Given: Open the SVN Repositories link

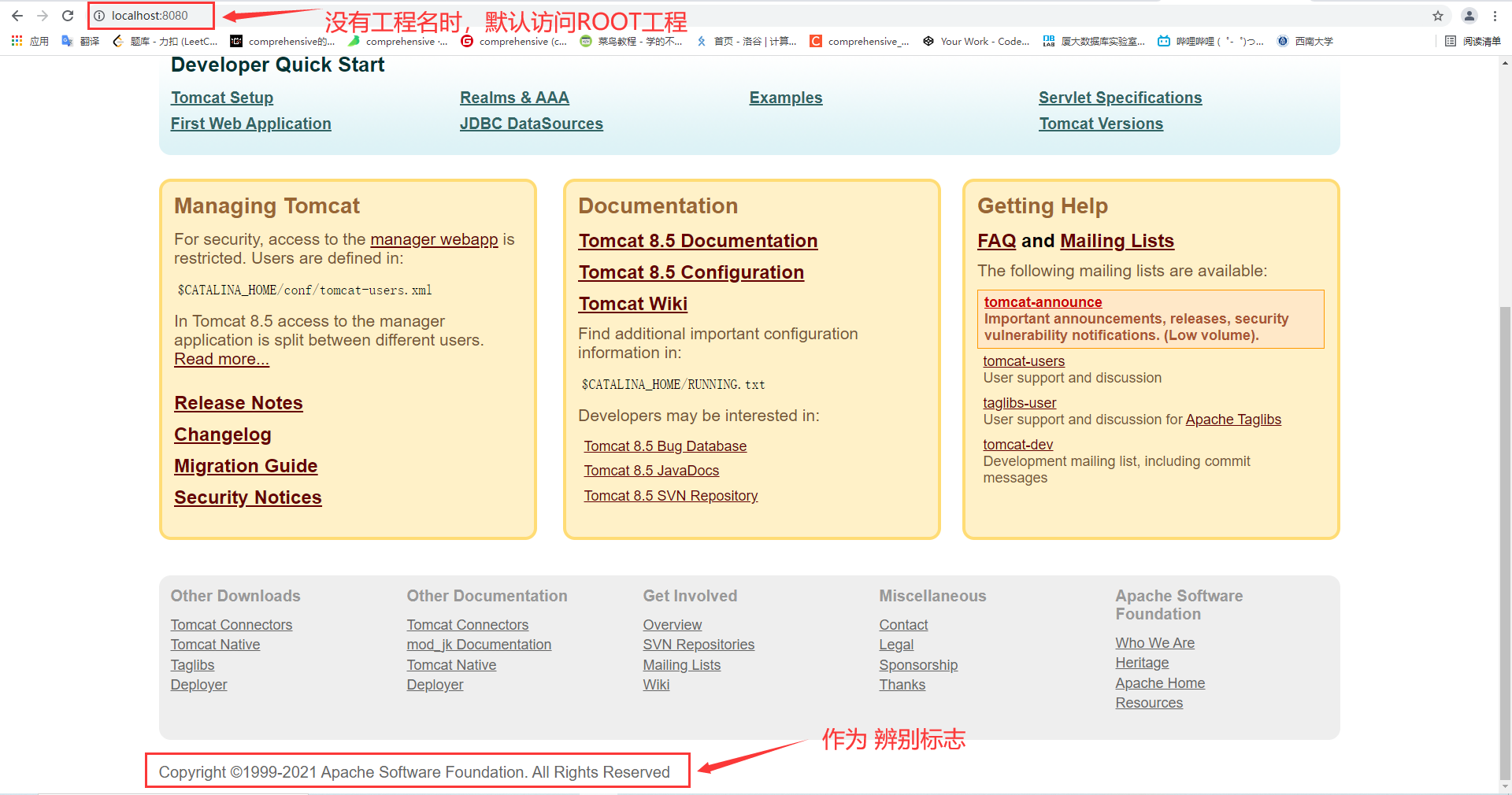Looking at the screenshot, I should click(x=699, y=645).
